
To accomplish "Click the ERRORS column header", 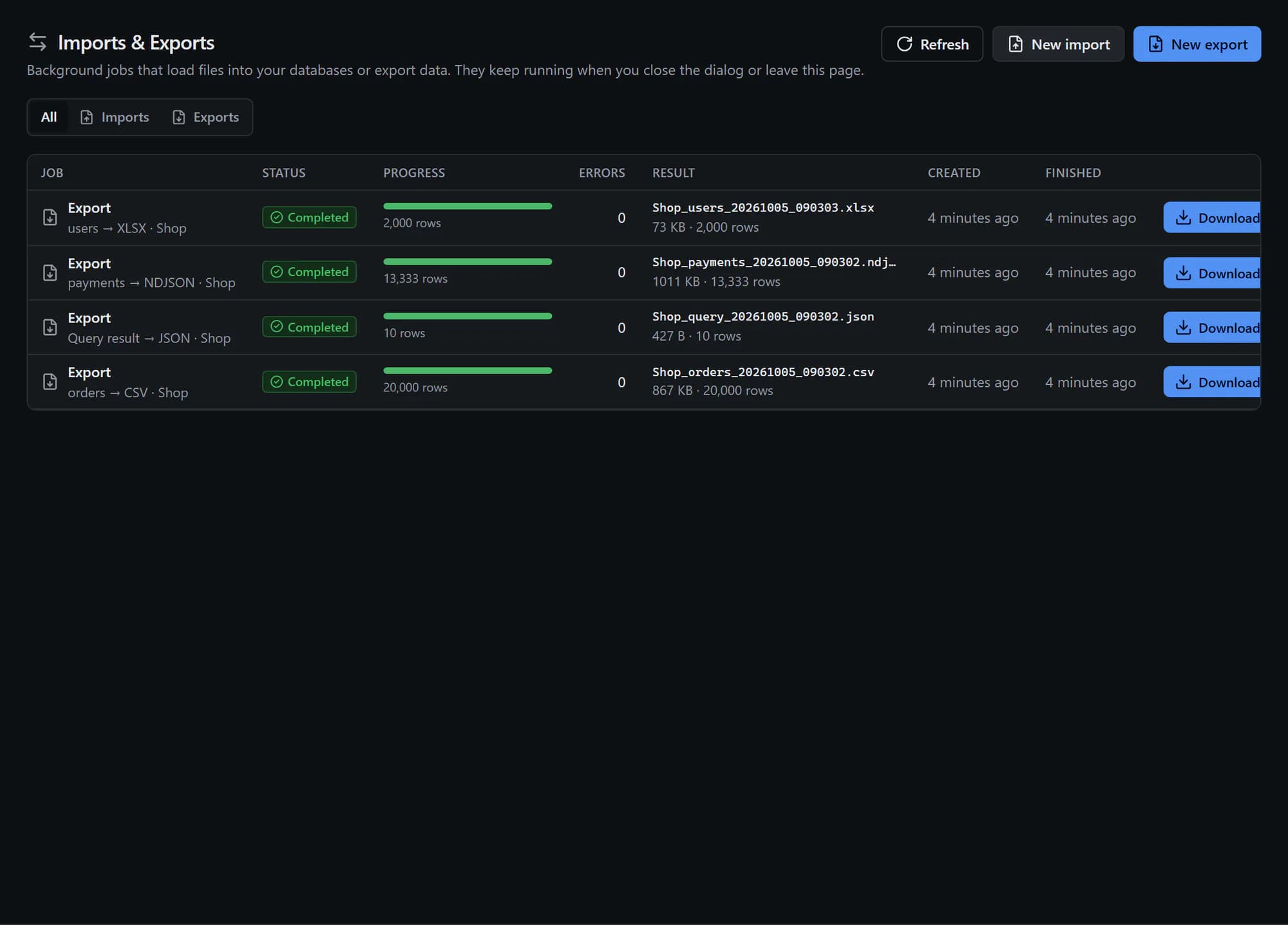I will pyautogui.click(x=602, y=173).
